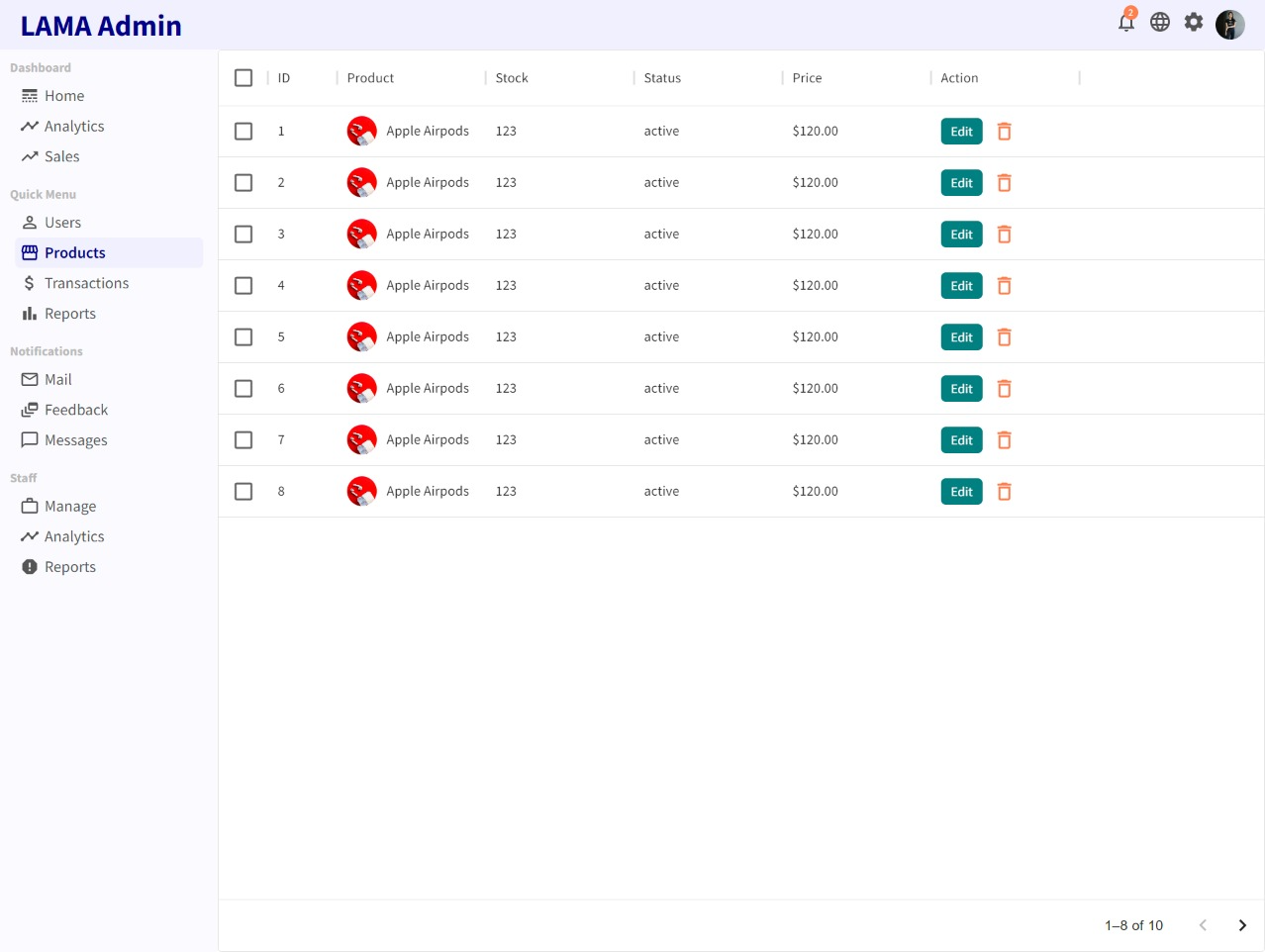Click the Action column header
The image size is (1265, 952).
pos(959,78)
